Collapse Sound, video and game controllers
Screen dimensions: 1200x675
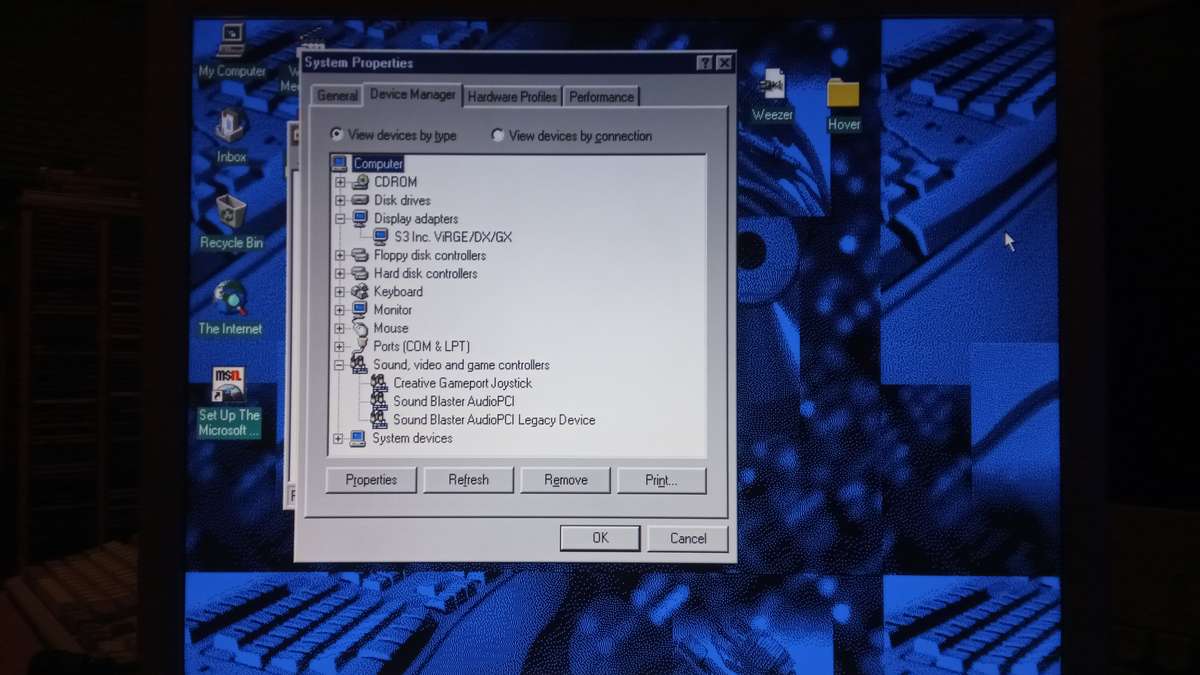[338, 364]
